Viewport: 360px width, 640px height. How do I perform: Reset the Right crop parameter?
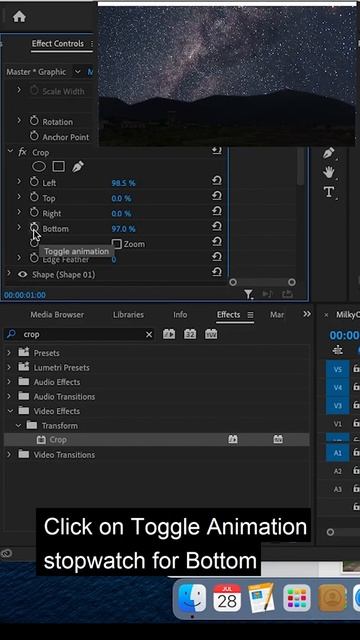pos(217,211)
